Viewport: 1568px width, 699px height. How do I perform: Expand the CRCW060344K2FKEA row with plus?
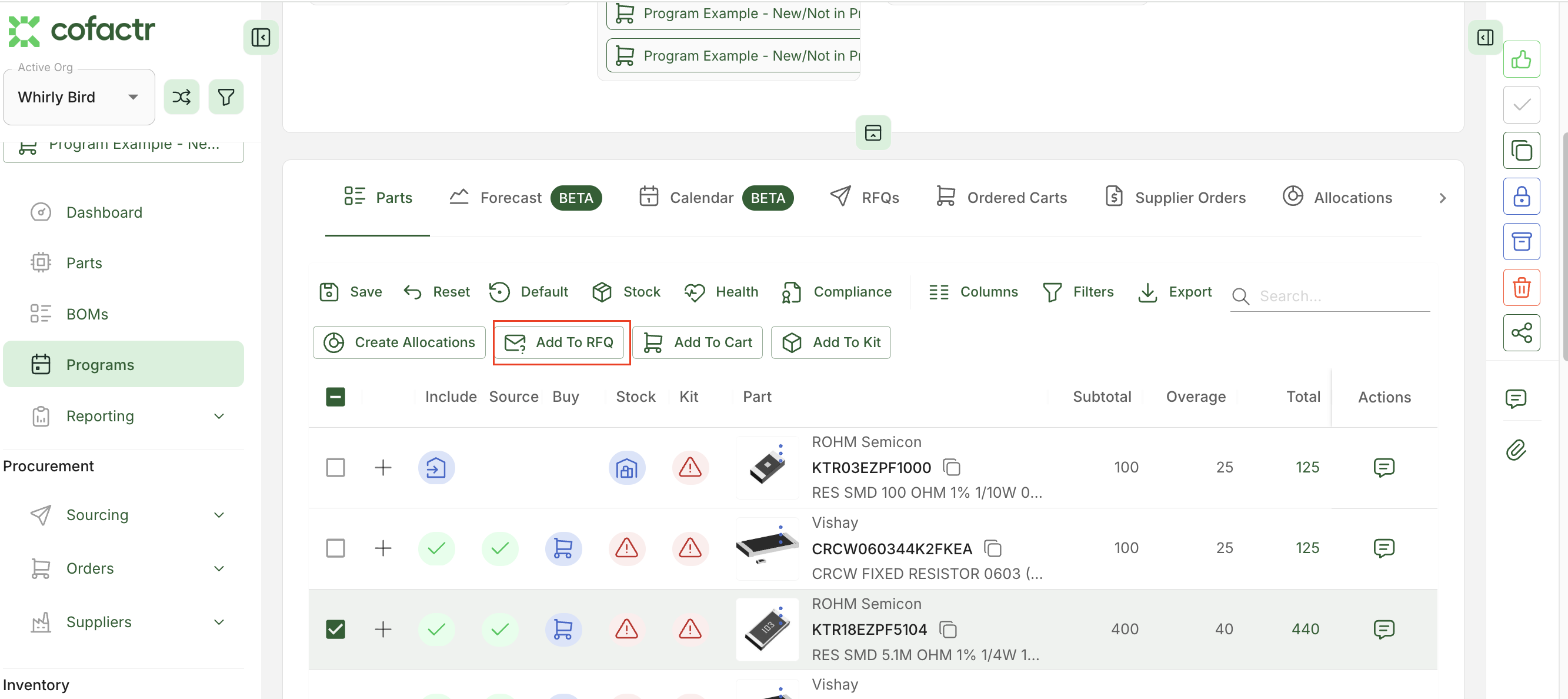[x=383, y=548]
